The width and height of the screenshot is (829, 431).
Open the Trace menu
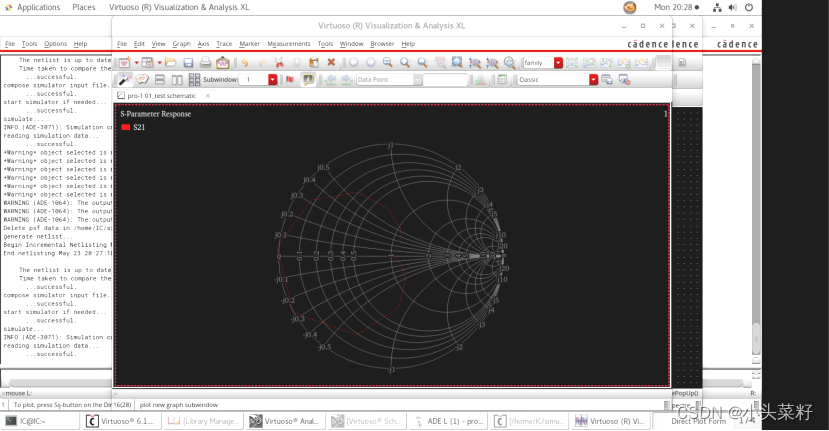(224, 43)
